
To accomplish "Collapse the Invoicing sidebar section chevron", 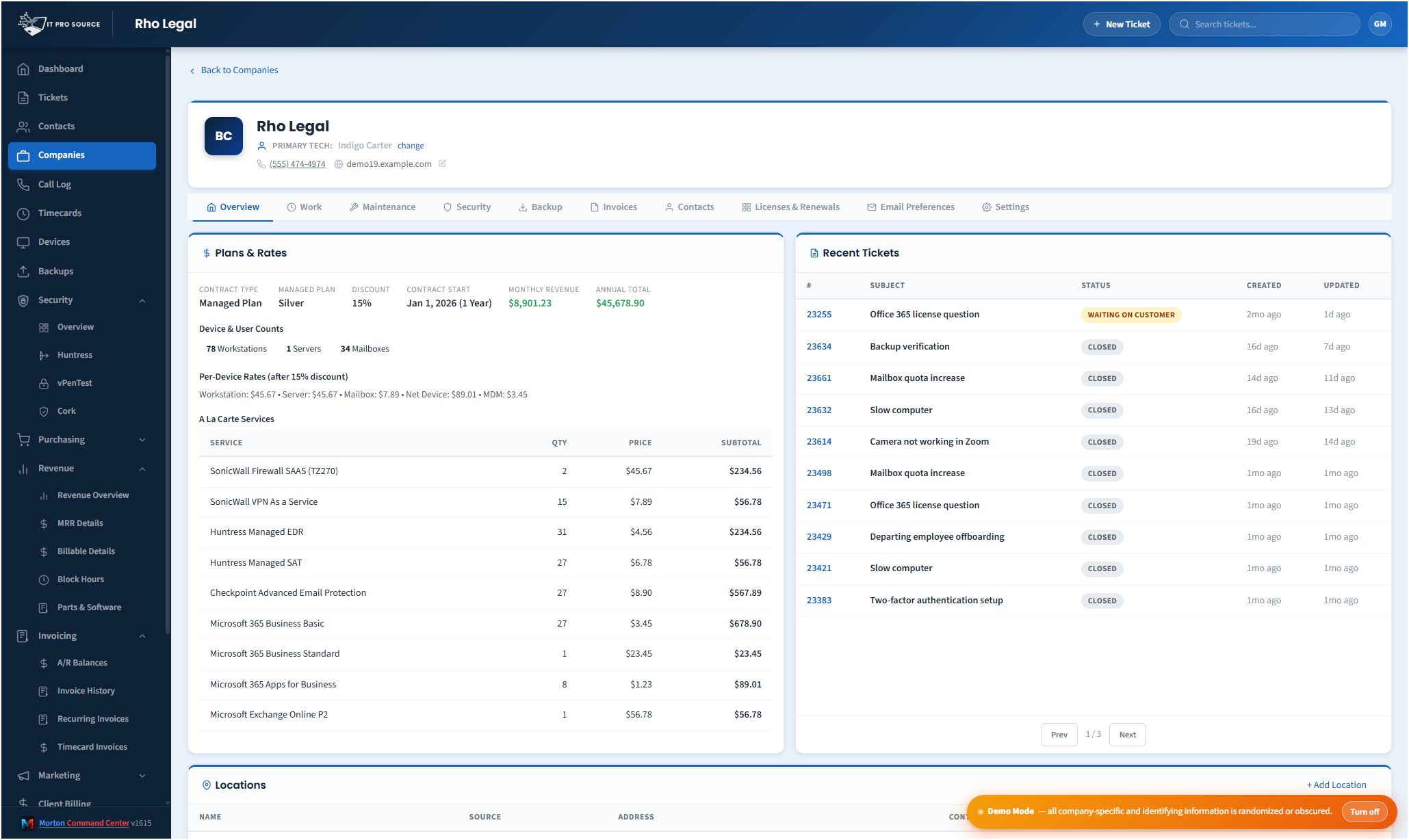I will (x=142, y=636).
